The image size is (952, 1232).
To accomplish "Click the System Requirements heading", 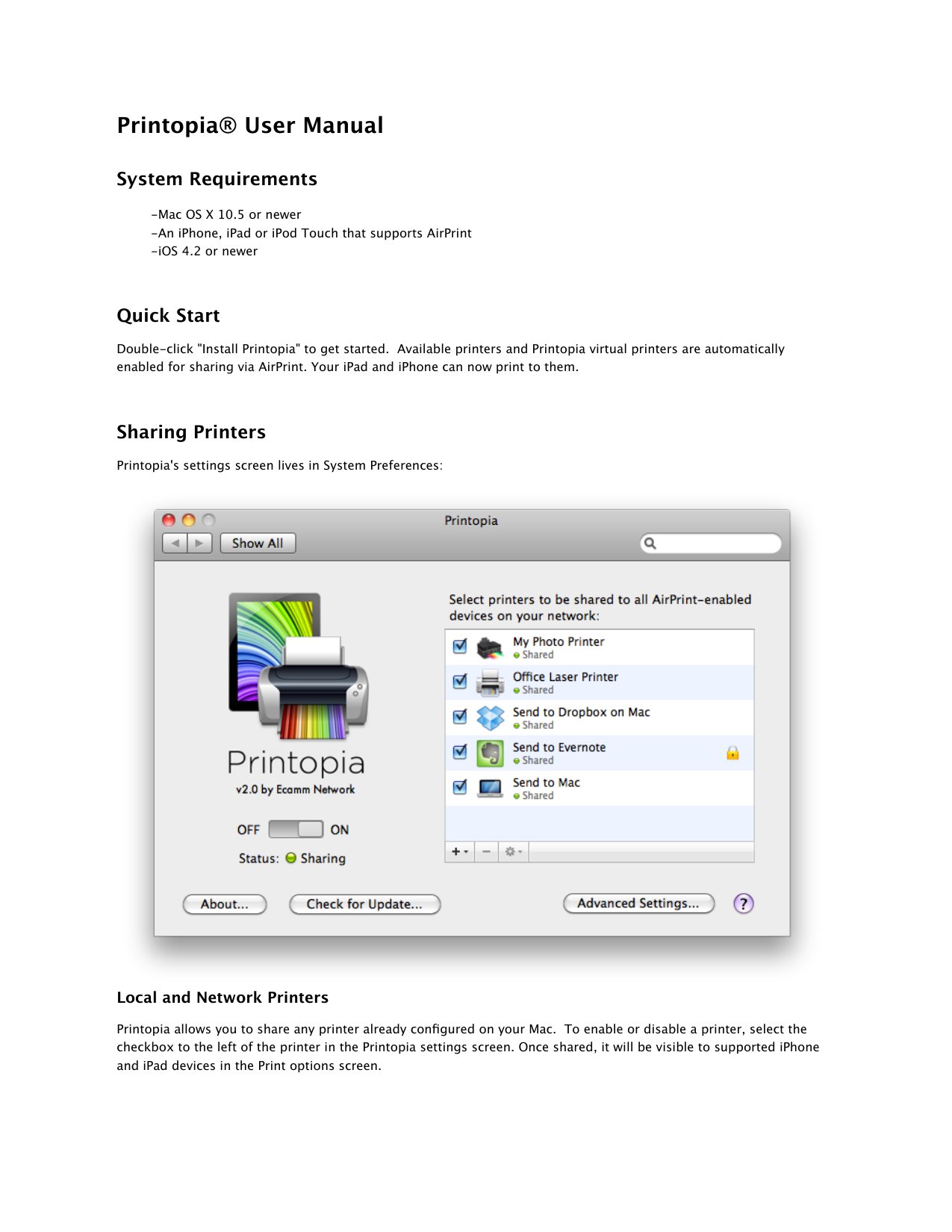I will point(217,179).
